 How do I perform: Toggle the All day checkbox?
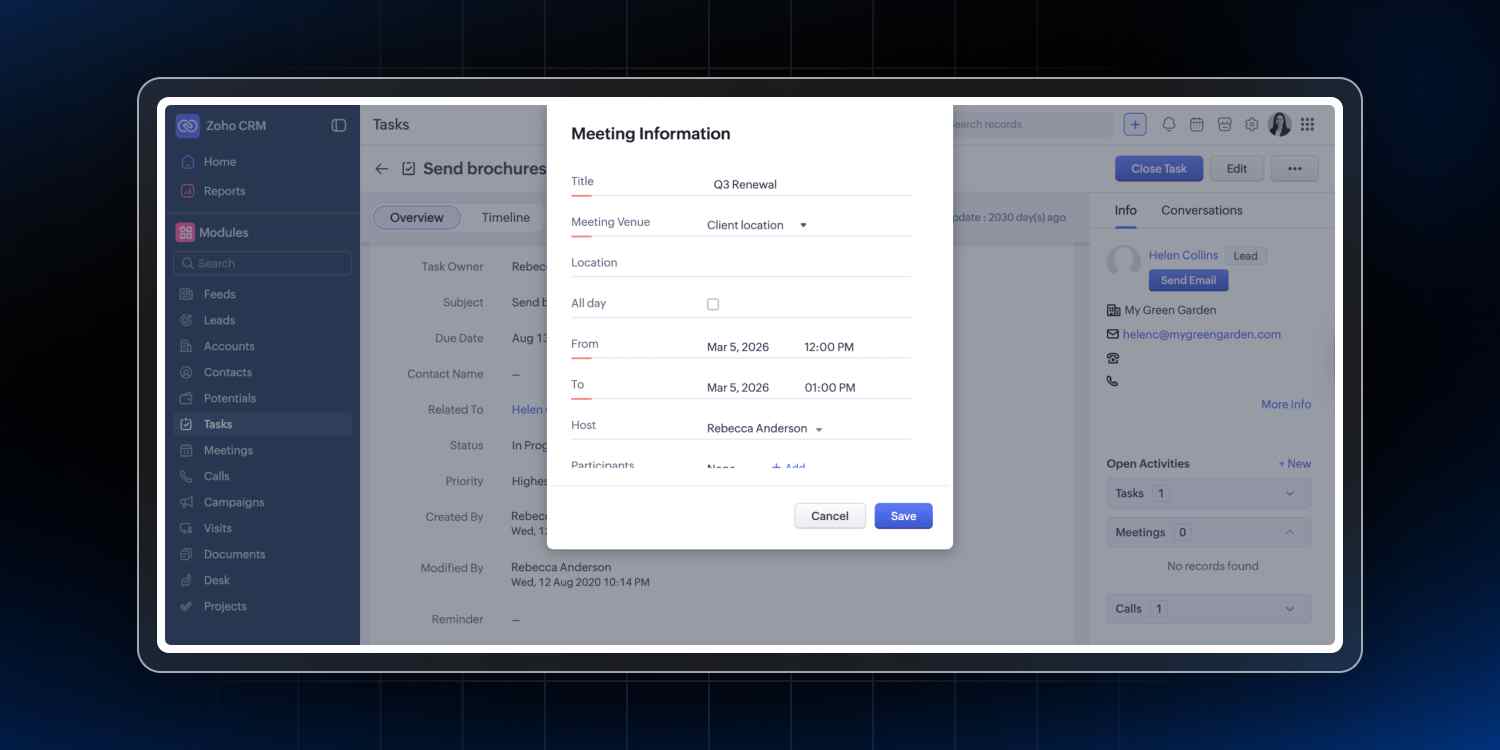[714, 302]
